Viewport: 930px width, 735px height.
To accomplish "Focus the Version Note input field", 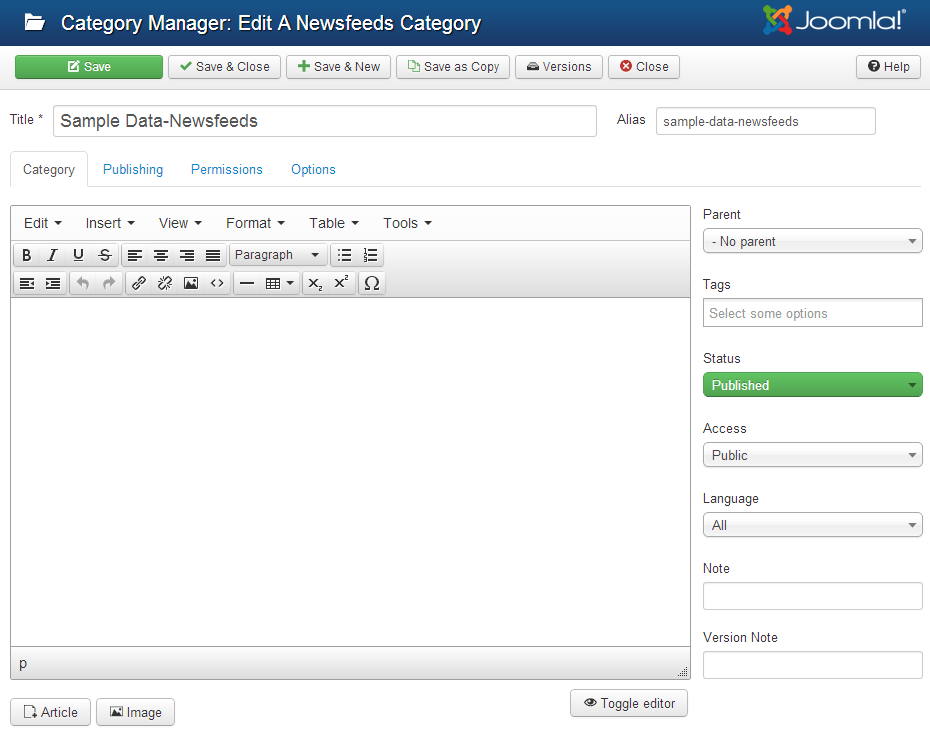I will click(813, 665).
